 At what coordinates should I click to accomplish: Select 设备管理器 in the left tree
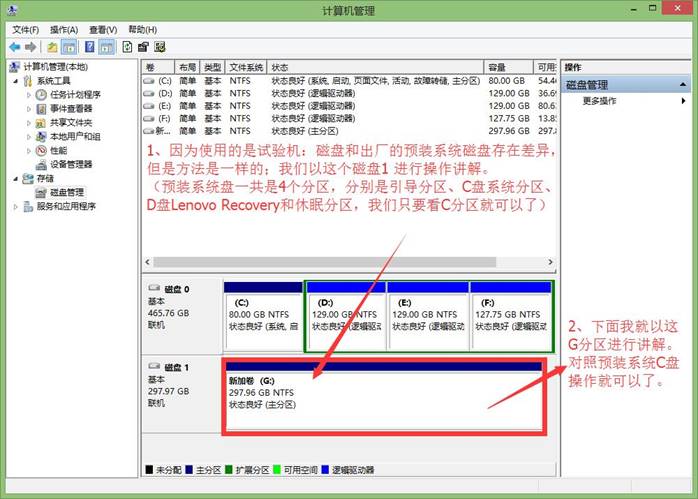point(71,164)
